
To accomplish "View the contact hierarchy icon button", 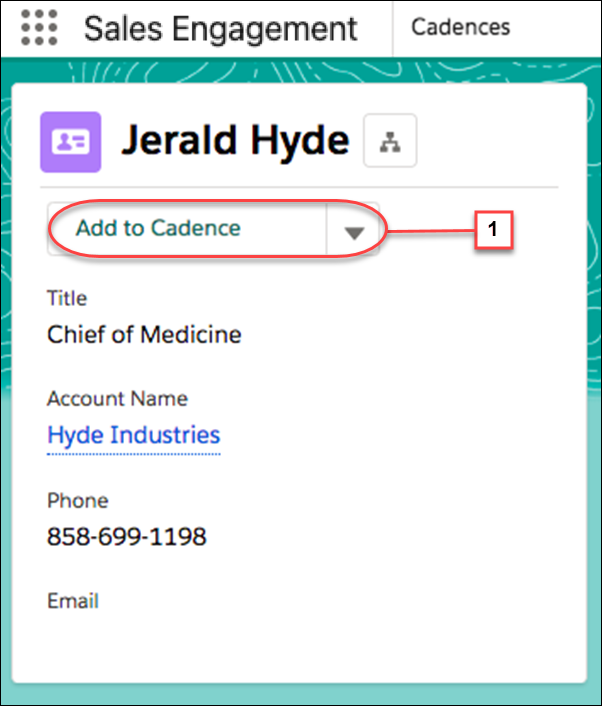I will [x=390, y=140].
